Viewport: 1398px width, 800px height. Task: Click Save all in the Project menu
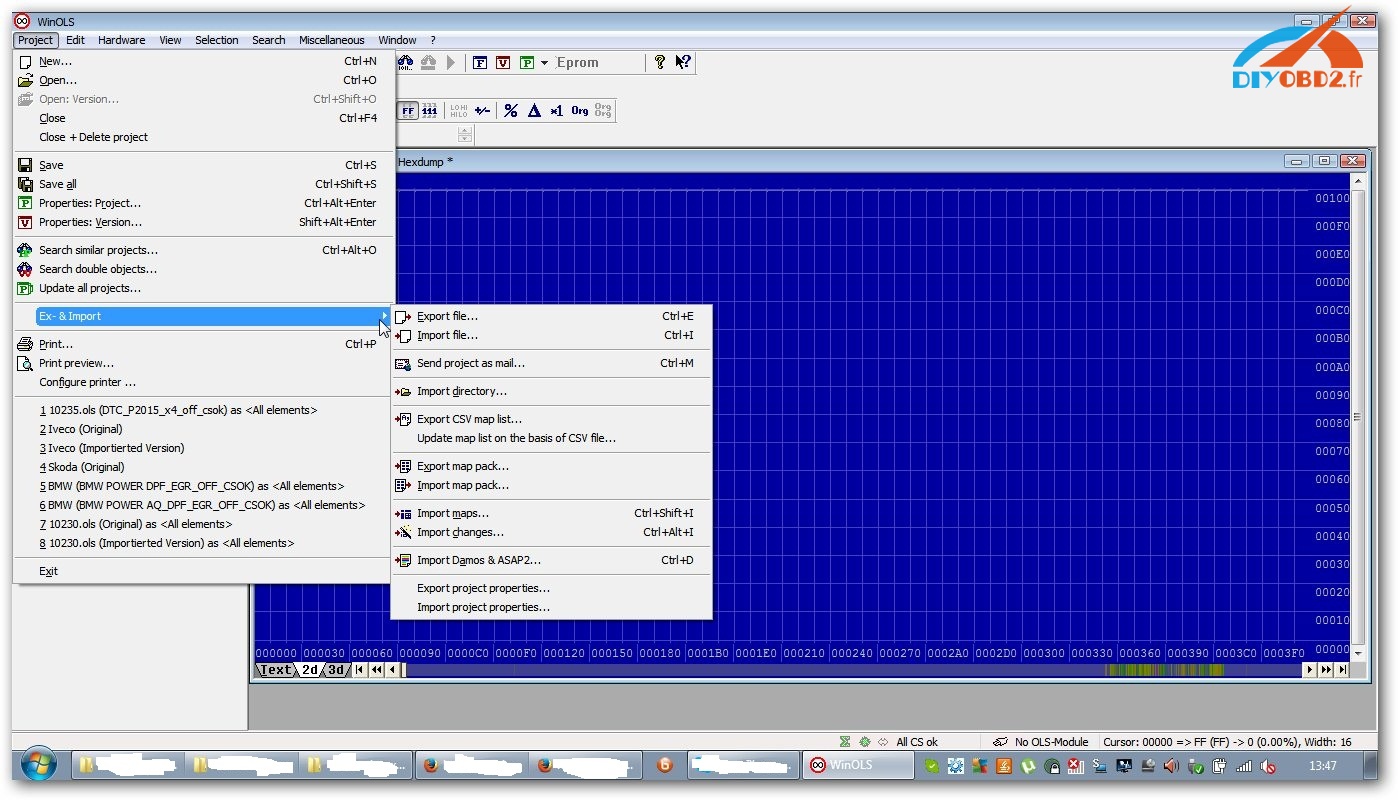(201, 184)
